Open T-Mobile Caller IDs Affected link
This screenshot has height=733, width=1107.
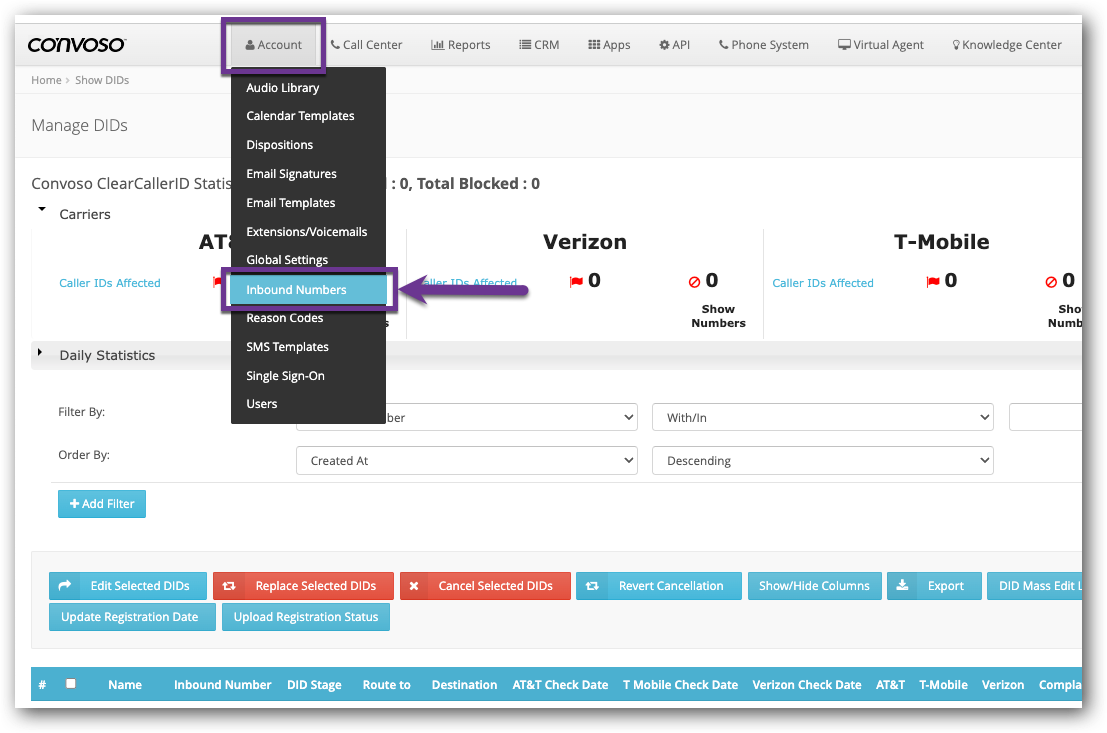pos(822,283)
